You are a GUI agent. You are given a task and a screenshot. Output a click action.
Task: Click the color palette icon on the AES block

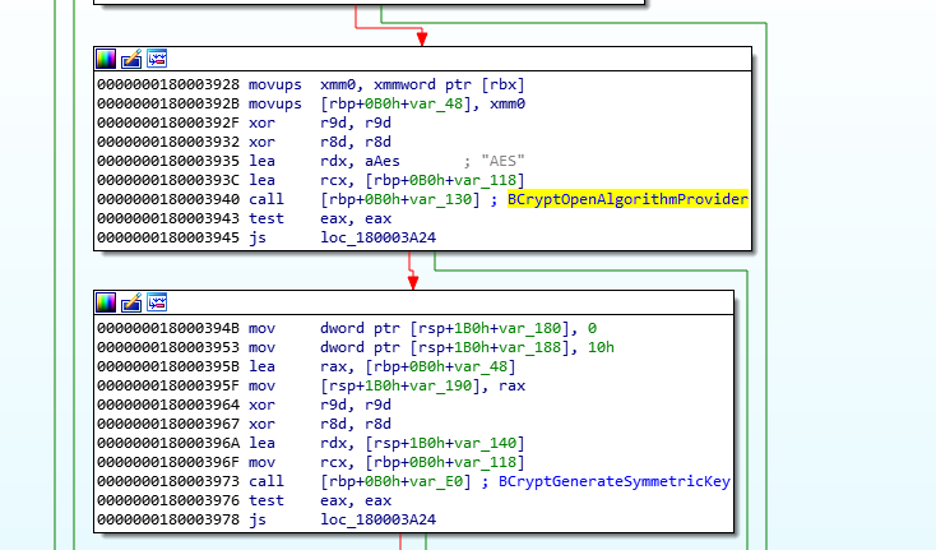(106, 59)
